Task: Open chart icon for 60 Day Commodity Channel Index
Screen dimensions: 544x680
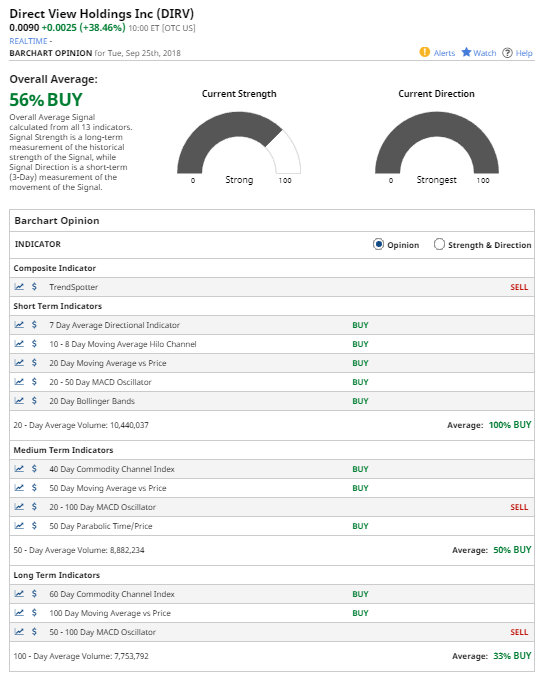Action: 19,594
